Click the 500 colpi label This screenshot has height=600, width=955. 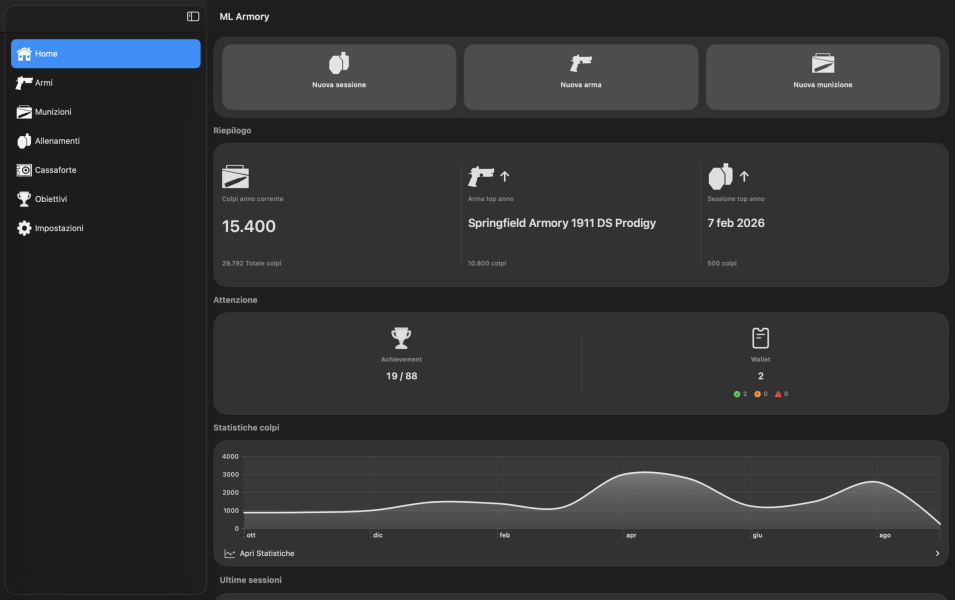(x=722, y=263)
